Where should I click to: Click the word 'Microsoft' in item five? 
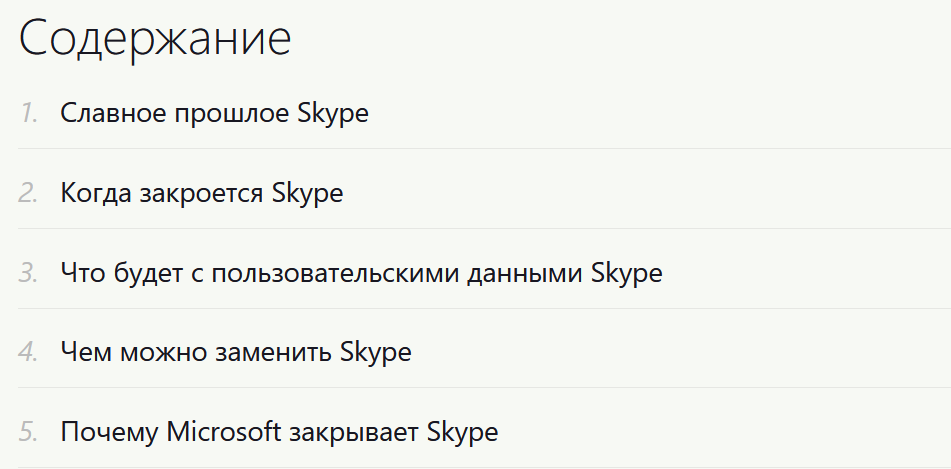click(x=224, y=431)
